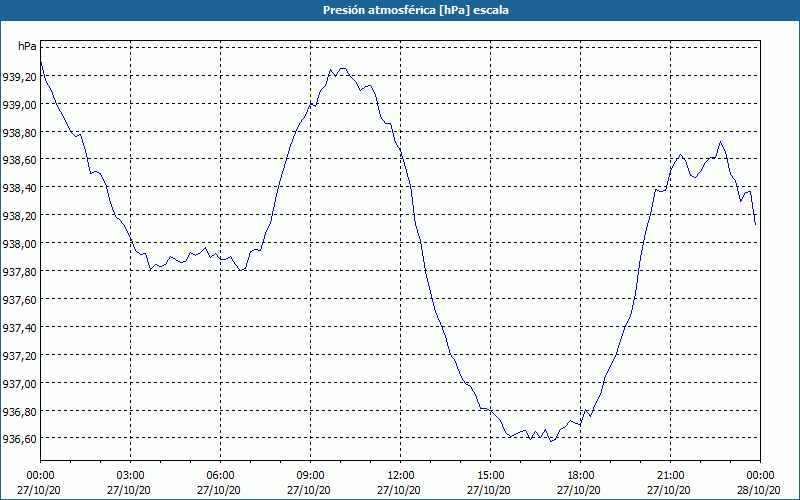Image resolution: width=800 pixels, height=500 pixels.
Task: Select the 936,60 y-axis value
Action: point(19,439)
